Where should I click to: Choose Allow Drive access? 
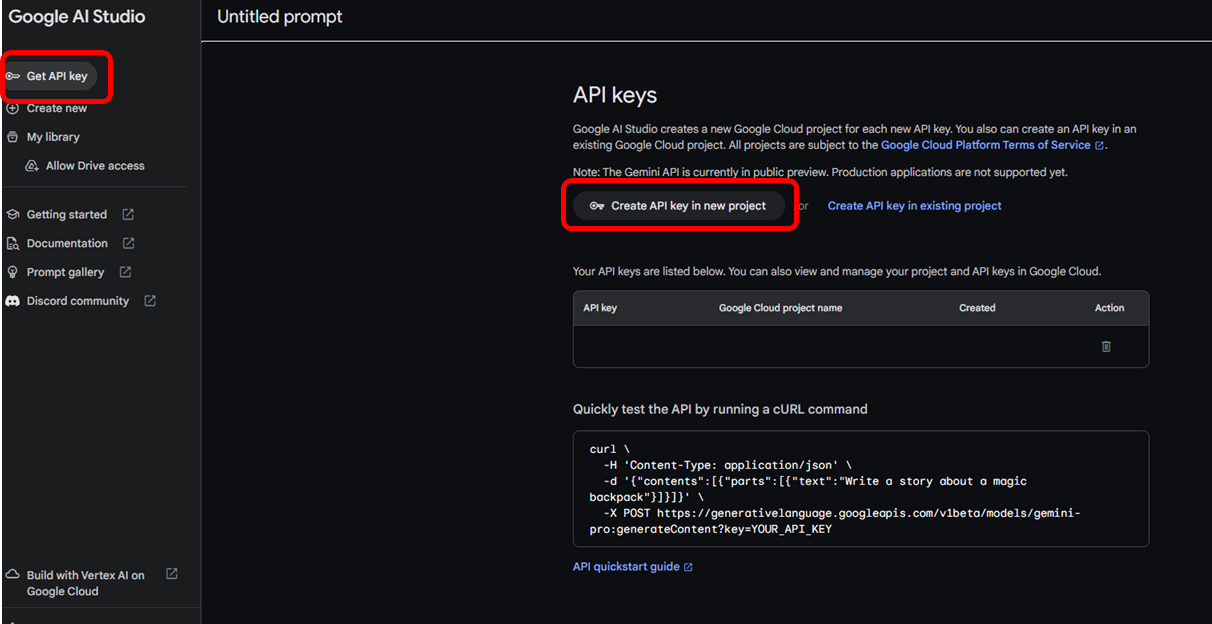(x=95, y=166)
